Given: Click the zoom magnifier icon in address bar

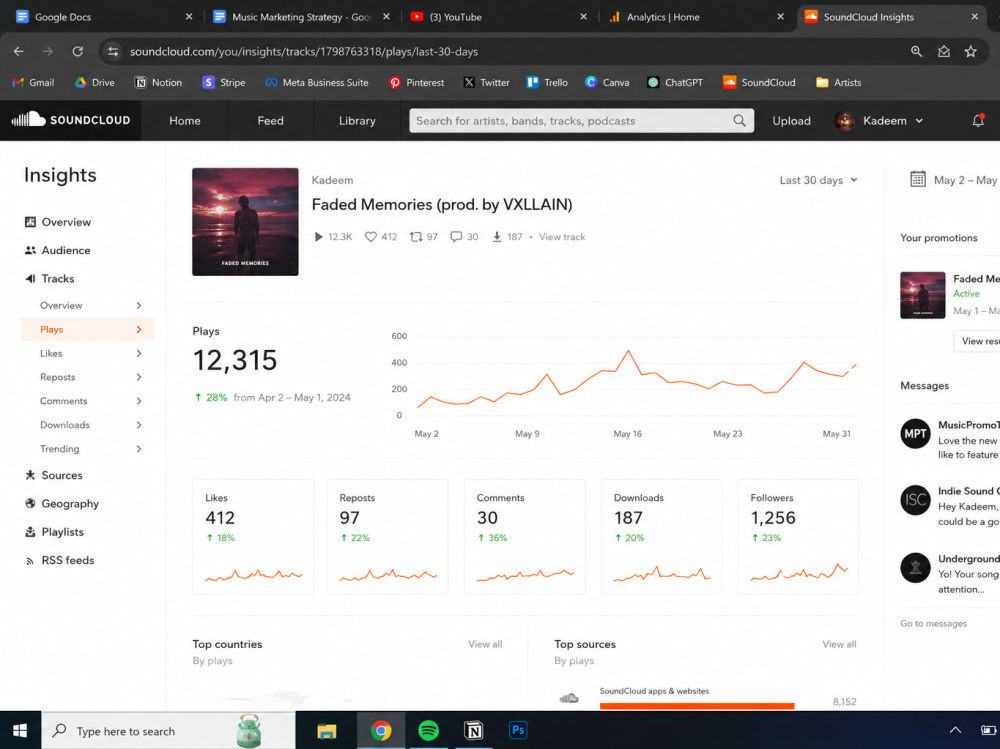Looking at the screenshot, I should click(916, 52).
